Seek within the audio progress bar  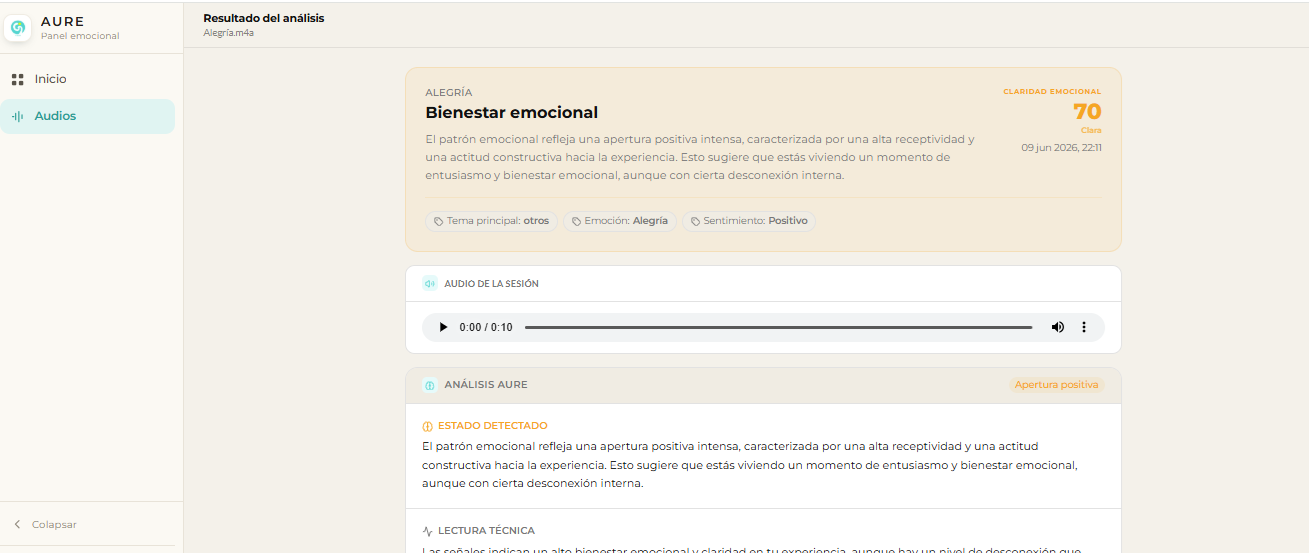(778, 327)
